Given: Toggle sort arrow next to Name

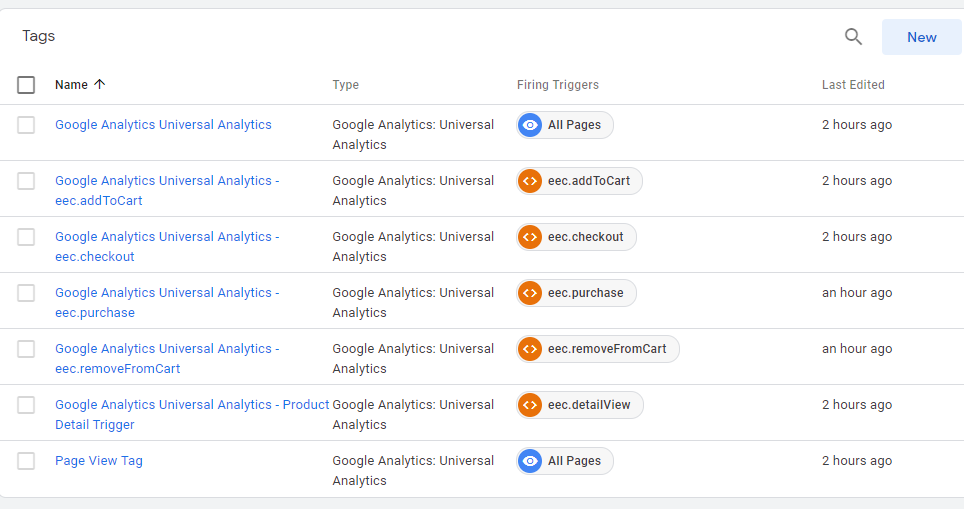Looking at the screenshot, I should (x=100, y=84).
